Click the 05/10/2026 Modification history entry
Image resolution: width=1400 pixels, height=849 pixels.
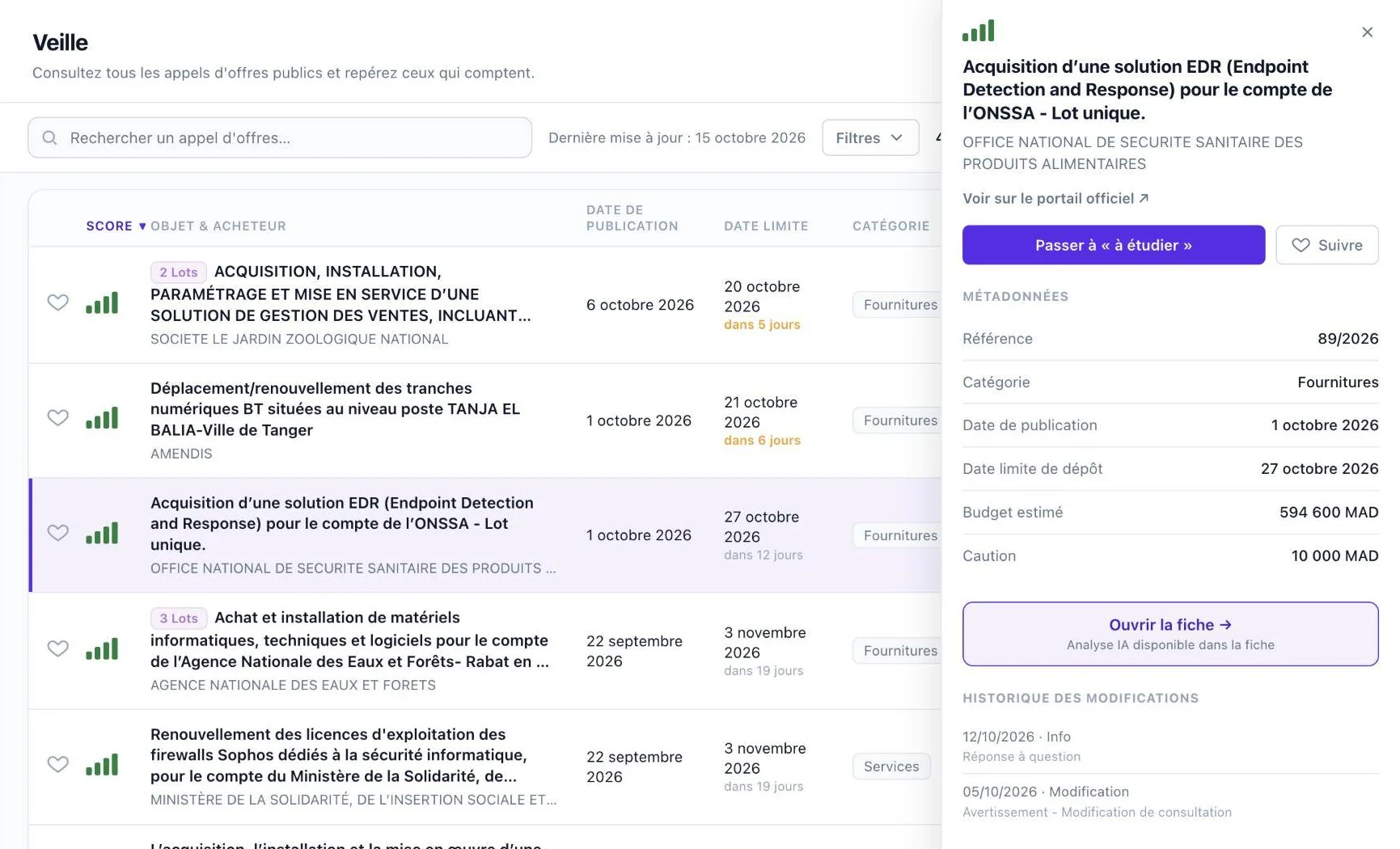pyautogui.click(x=1169, y=801)
